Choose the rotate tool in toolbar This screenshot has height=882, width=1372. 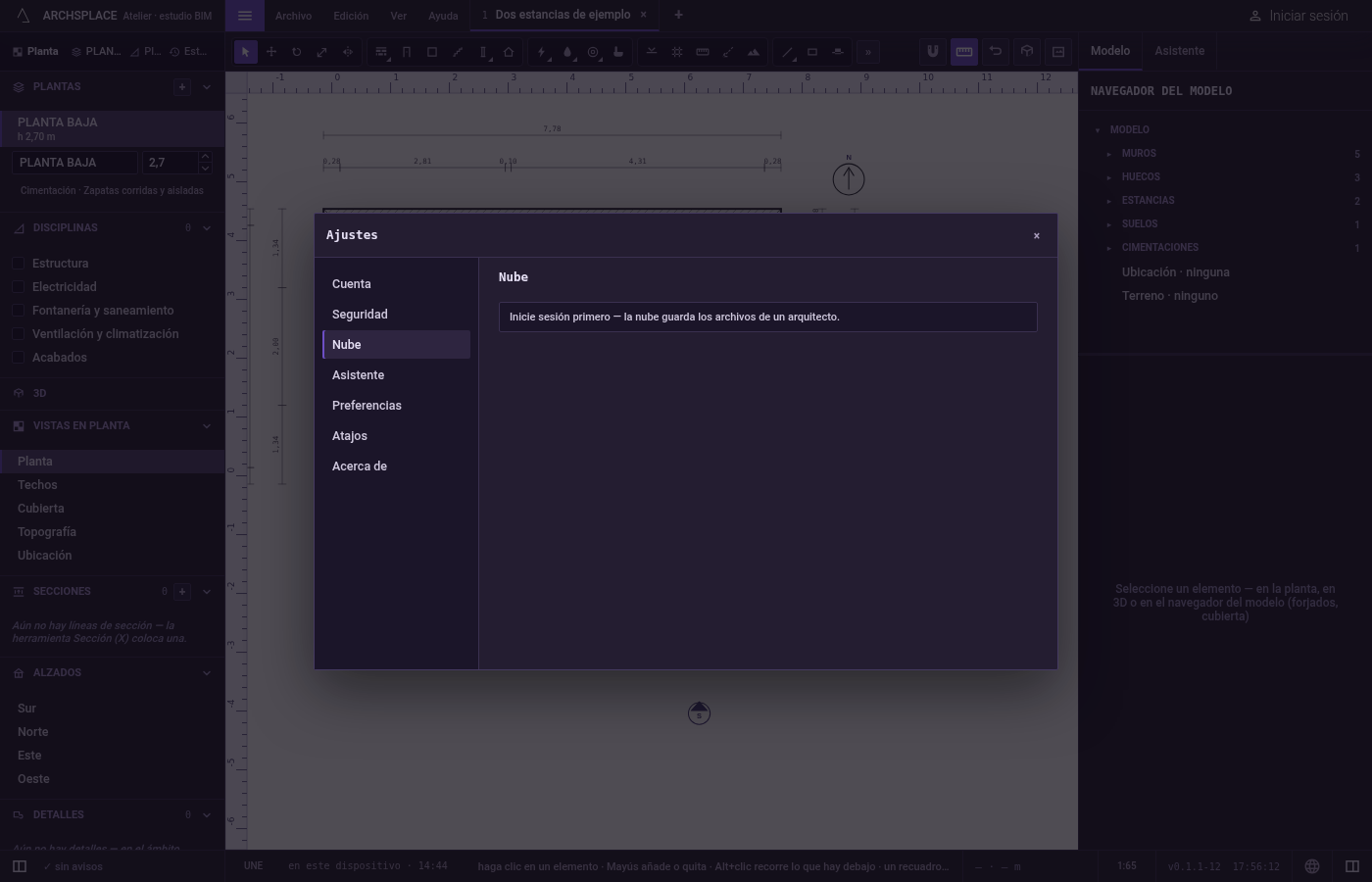click(297, 52)
